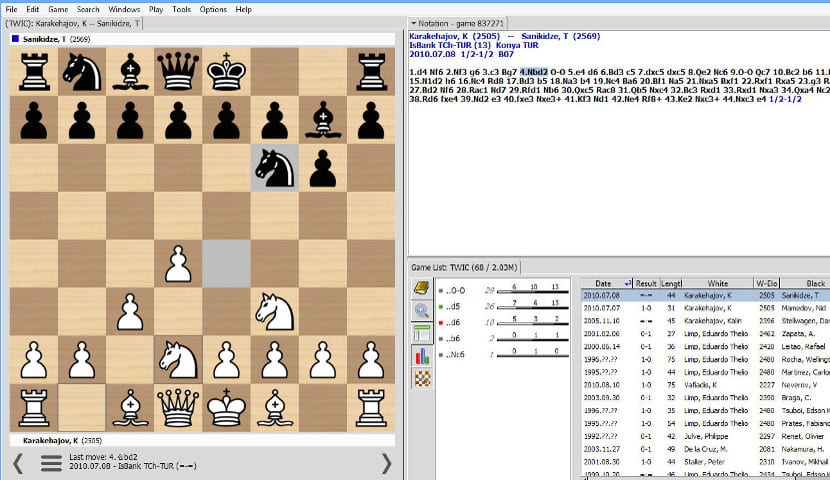Sort game list by Date column header
The height and width of the screenshot is (480, 830).
(603, 284)
